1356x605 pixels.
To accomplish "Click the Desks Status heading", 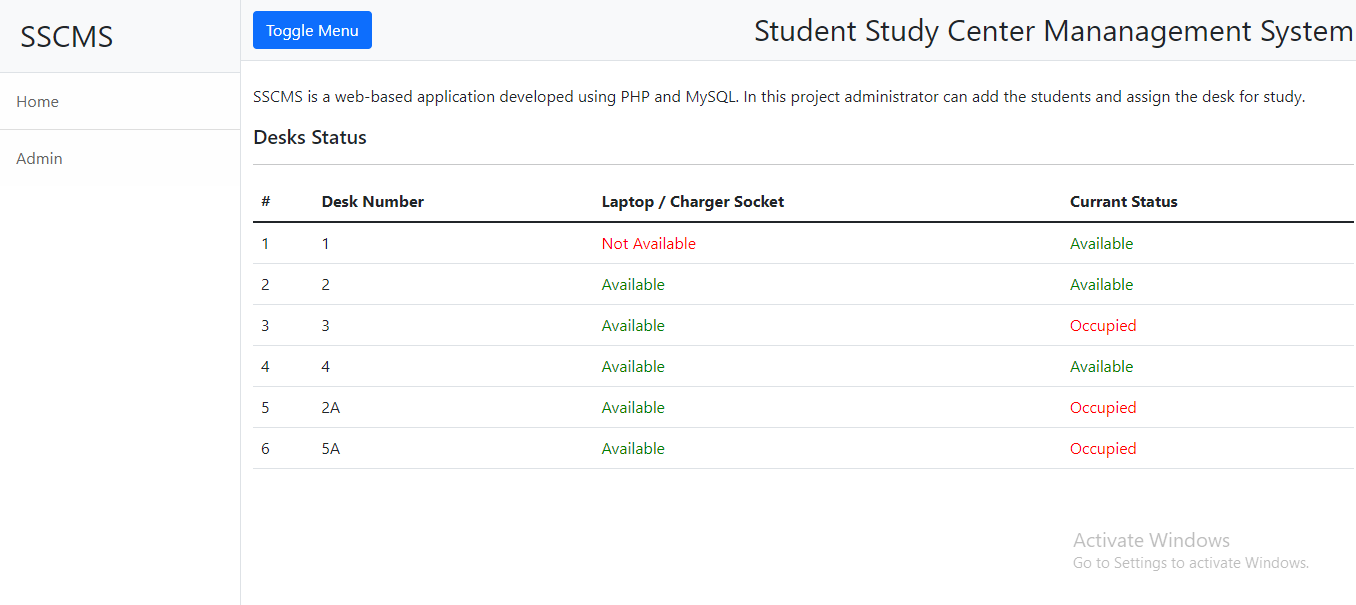I will click(x=310, y=137).
